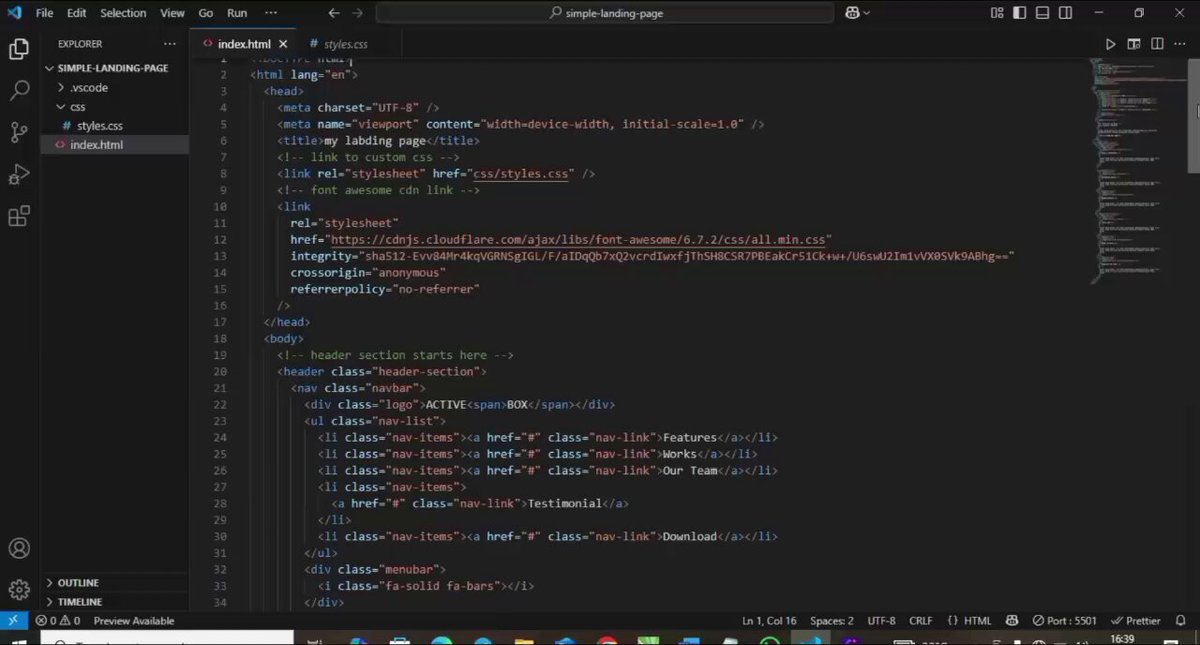Viewport: 1200px width, 645px height.
Task: Click Preview Available in status bar
Action: click(x=133, y=621)
